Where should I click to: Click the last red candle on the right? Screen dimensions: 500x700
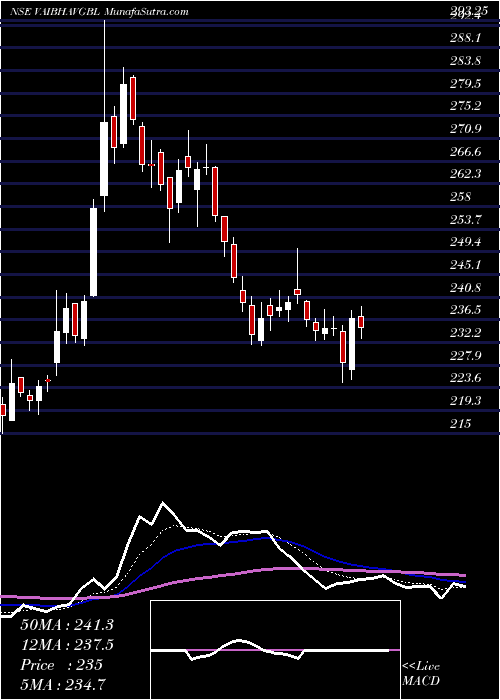point(361,322)
